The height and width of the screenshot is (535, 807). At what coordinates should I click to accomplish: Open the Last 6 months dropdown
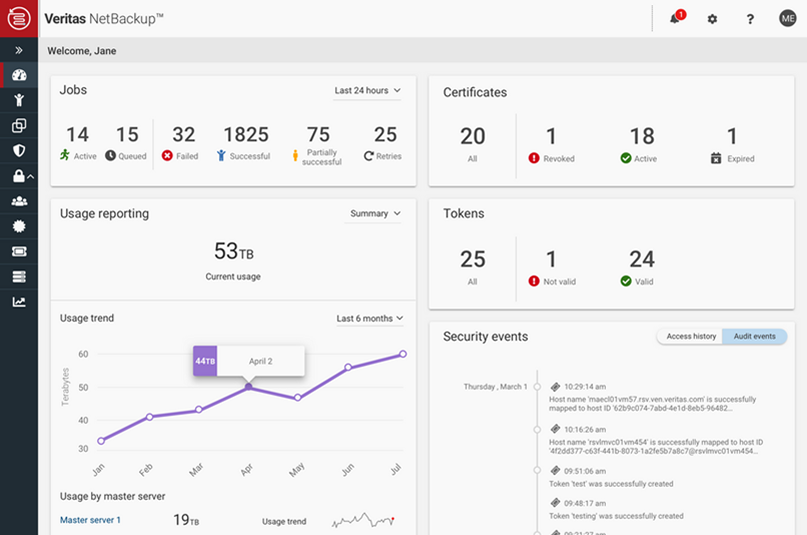[369, 319]
